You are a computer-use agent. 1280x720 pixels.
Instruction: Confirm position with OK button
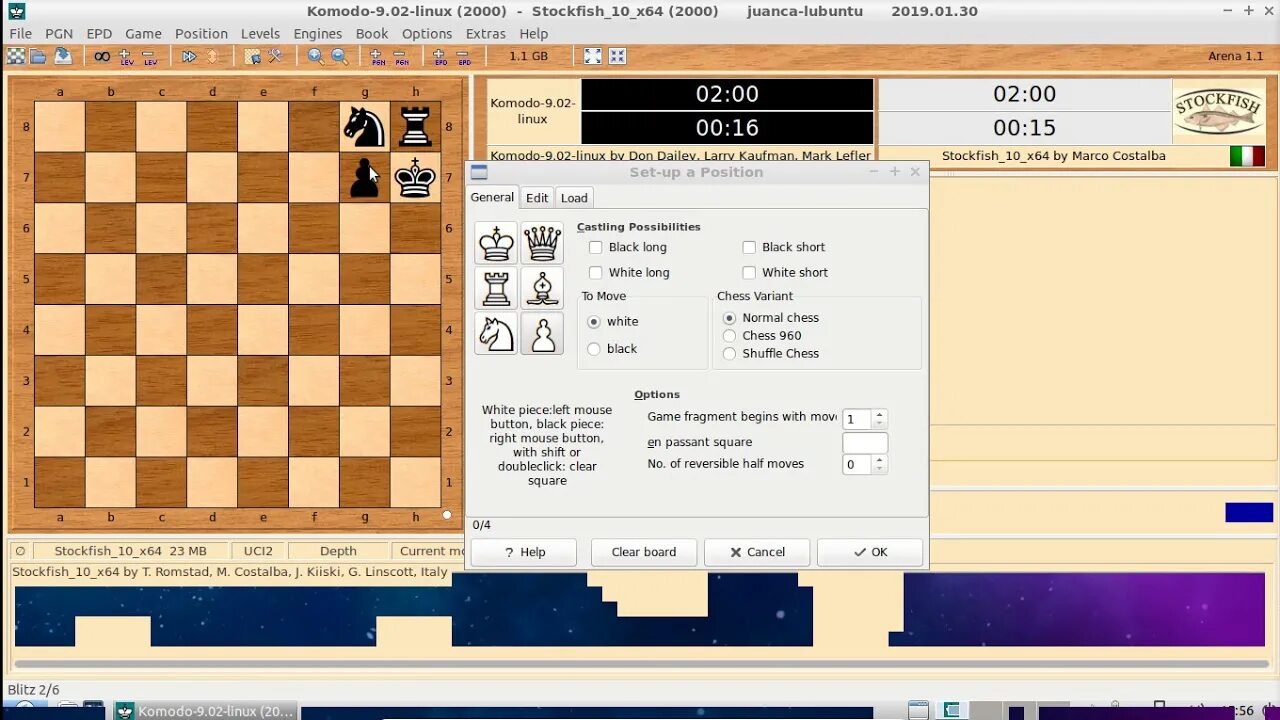click(870, 552)
